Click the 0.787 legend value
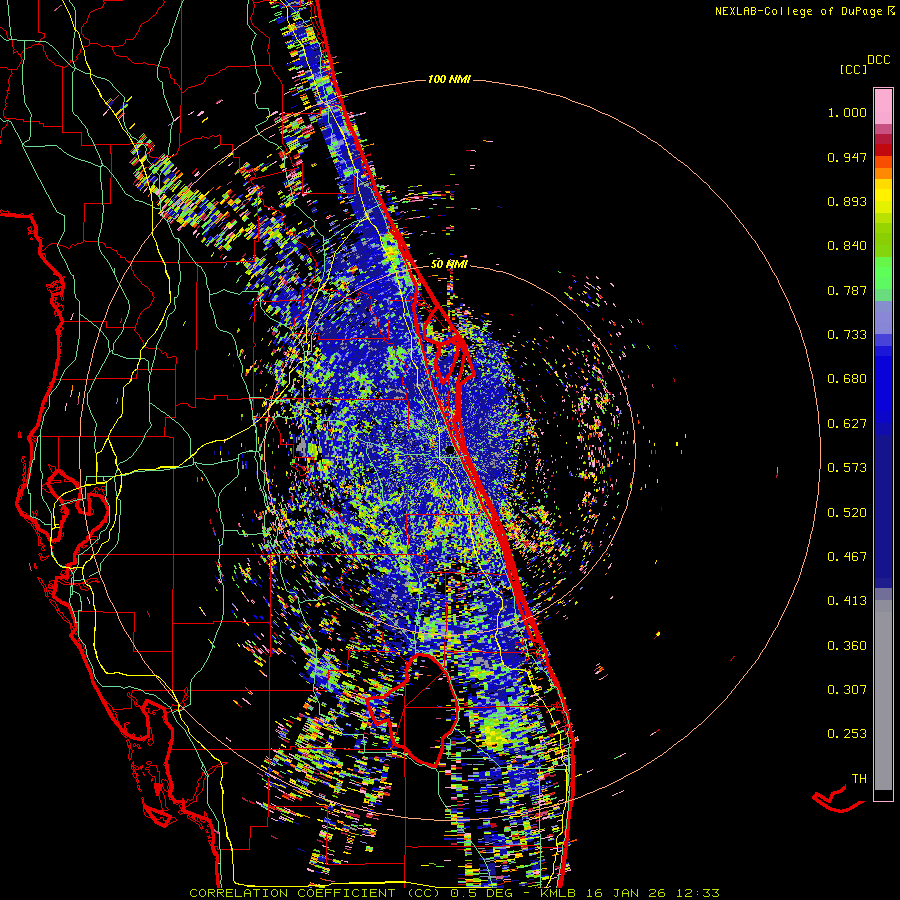Image resolution: width=900 pixels, height=900 pixels. [847, 290]
